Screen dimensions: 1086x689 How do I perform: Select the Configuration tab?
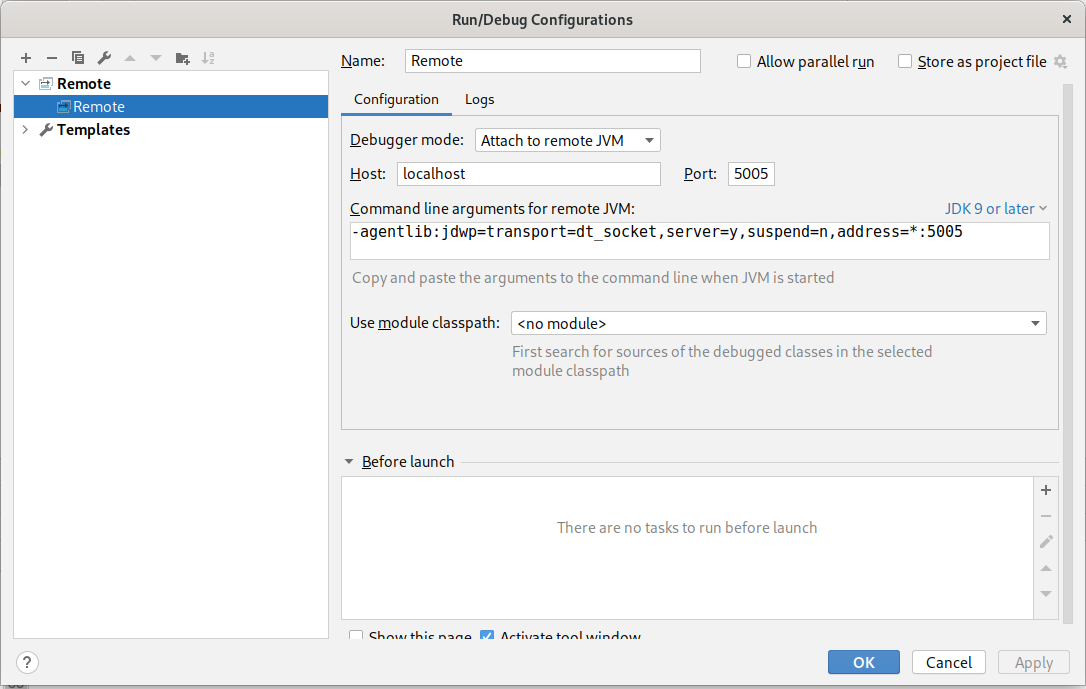(396, 99)
